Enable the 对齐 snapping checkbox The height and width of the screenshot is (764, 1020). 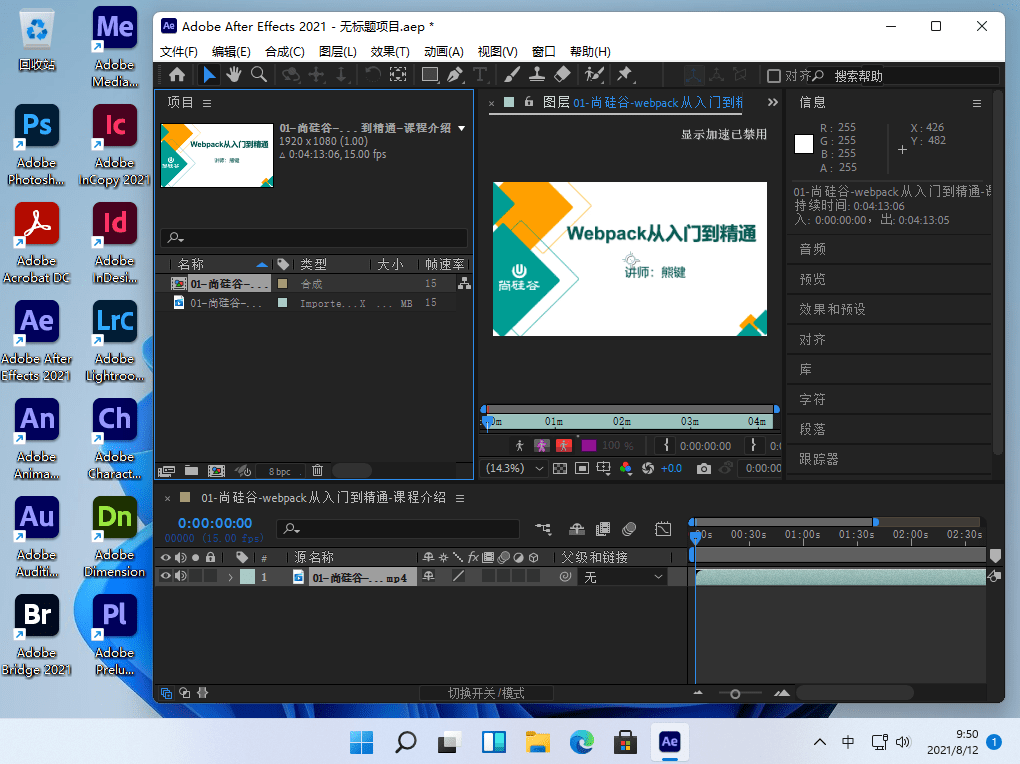click(x=774, y=76)
